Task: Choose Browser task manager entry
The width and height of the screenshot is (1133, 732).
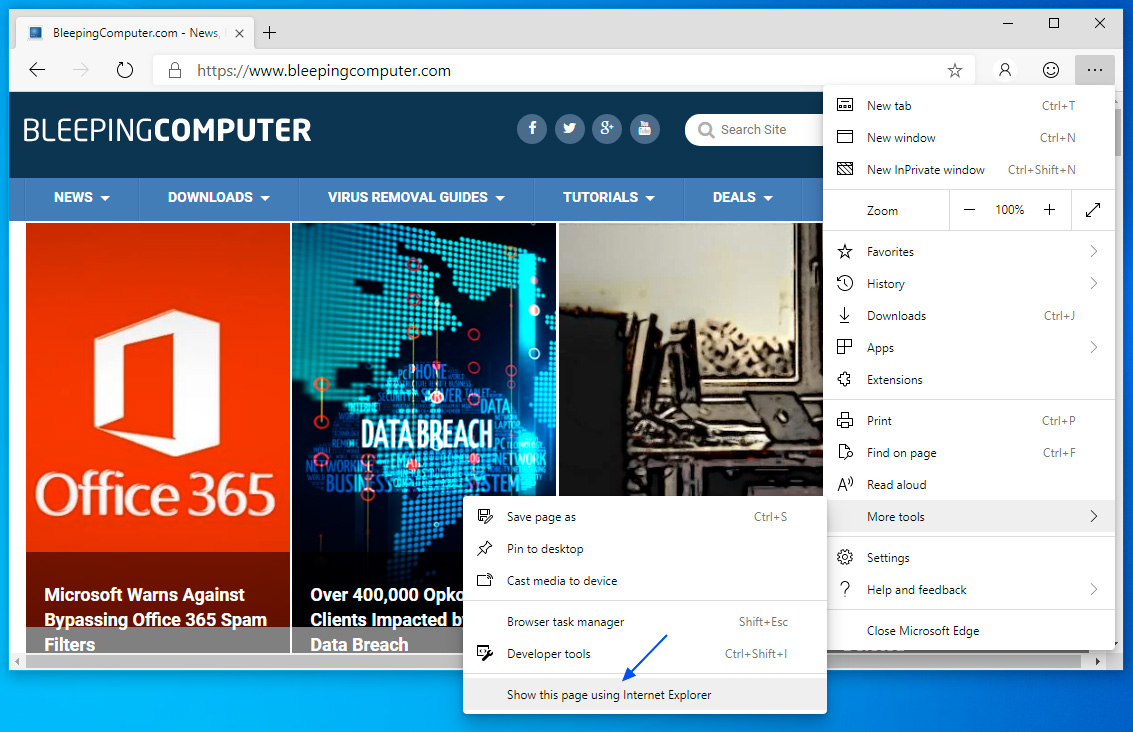Action: 645,621
